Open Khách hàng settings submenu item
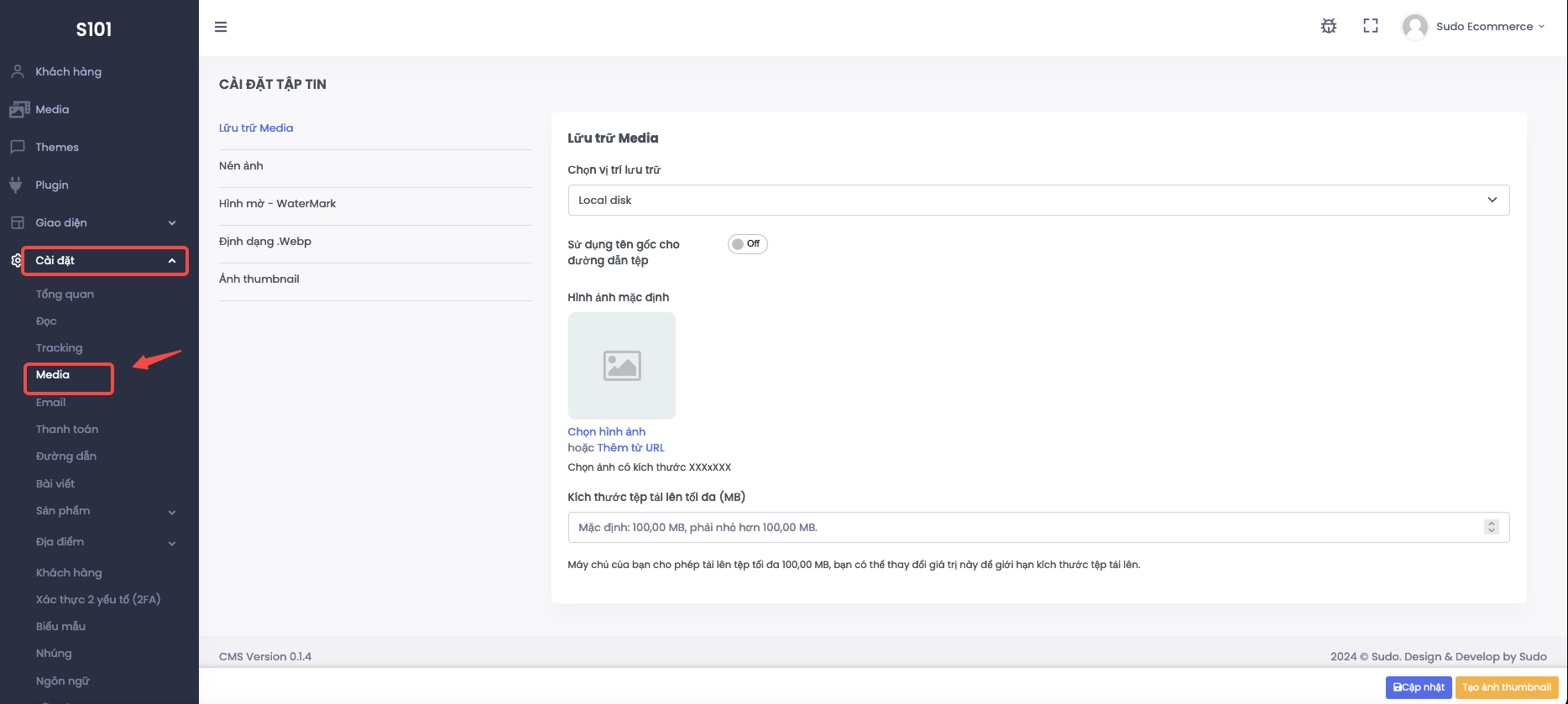The height and width of the screenshot is (704, 1568). coord(69,573)
